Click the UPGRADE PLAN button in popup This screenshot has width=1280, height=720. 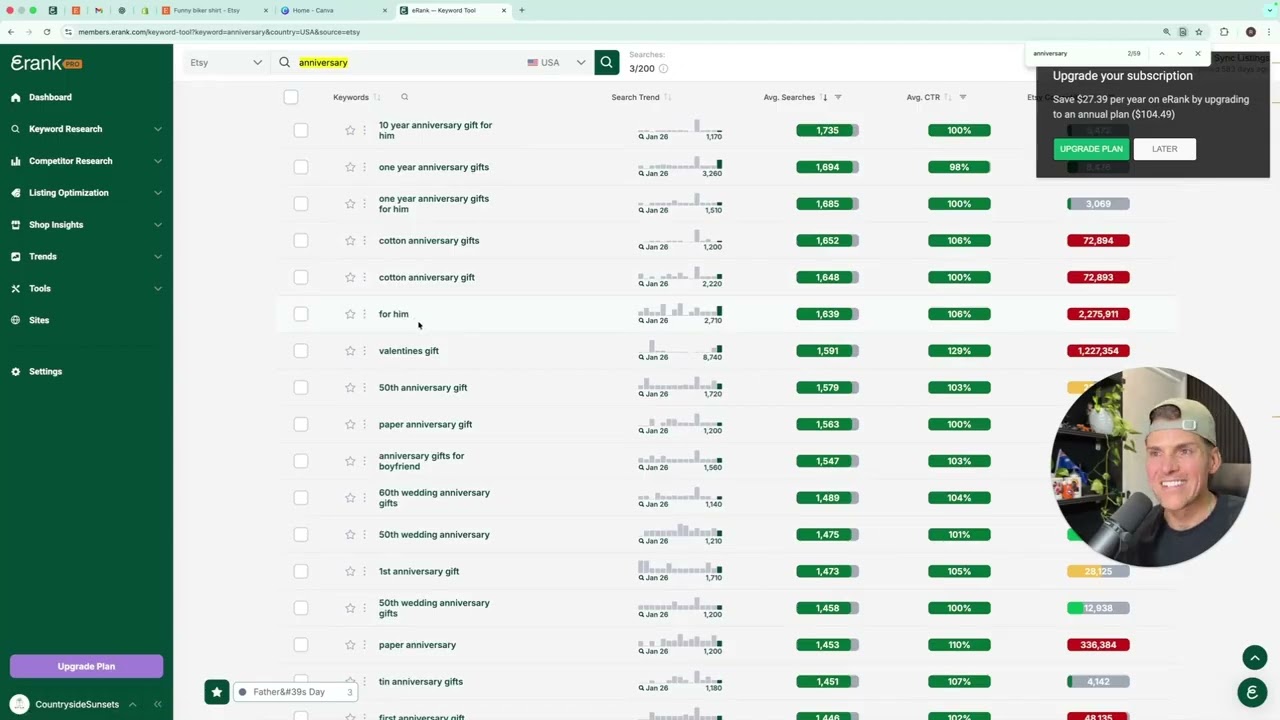coord(1091,149)
